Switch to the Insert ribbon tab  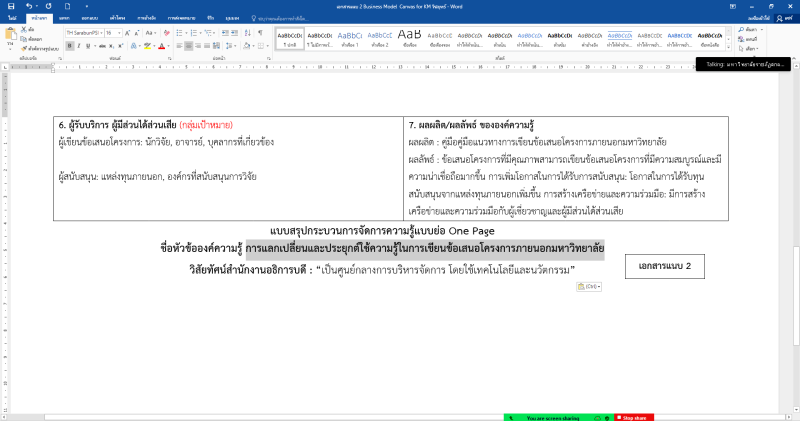(x=64, y=18)
